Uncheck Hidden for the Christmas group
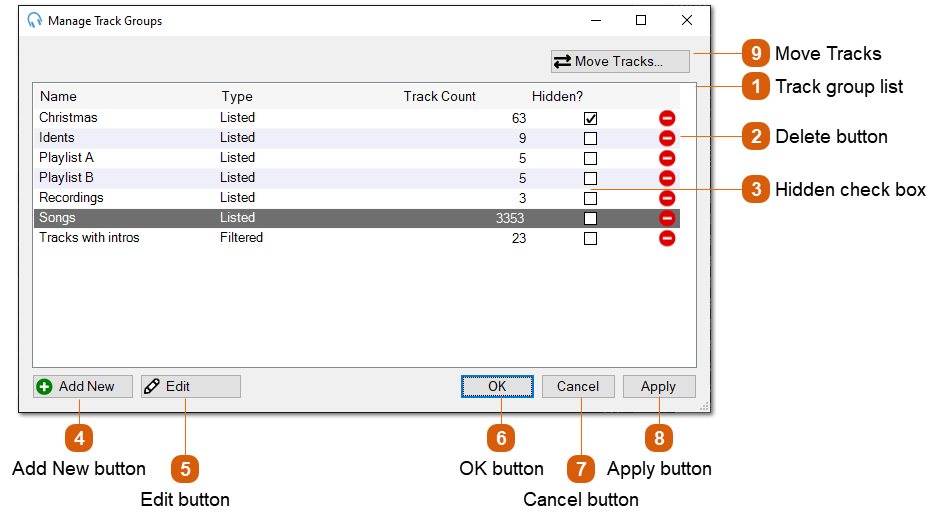This screenshot has height=526, width=942. pyautogui.click(x=591, y=119)
